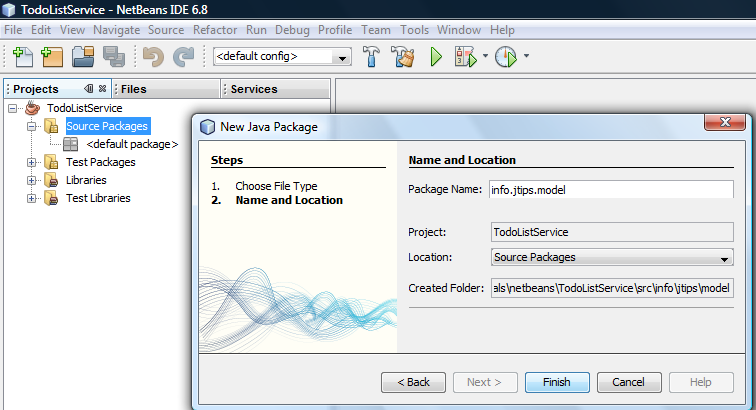Close the Projects panel tab

pyautogui.click(x=102, y=89)
